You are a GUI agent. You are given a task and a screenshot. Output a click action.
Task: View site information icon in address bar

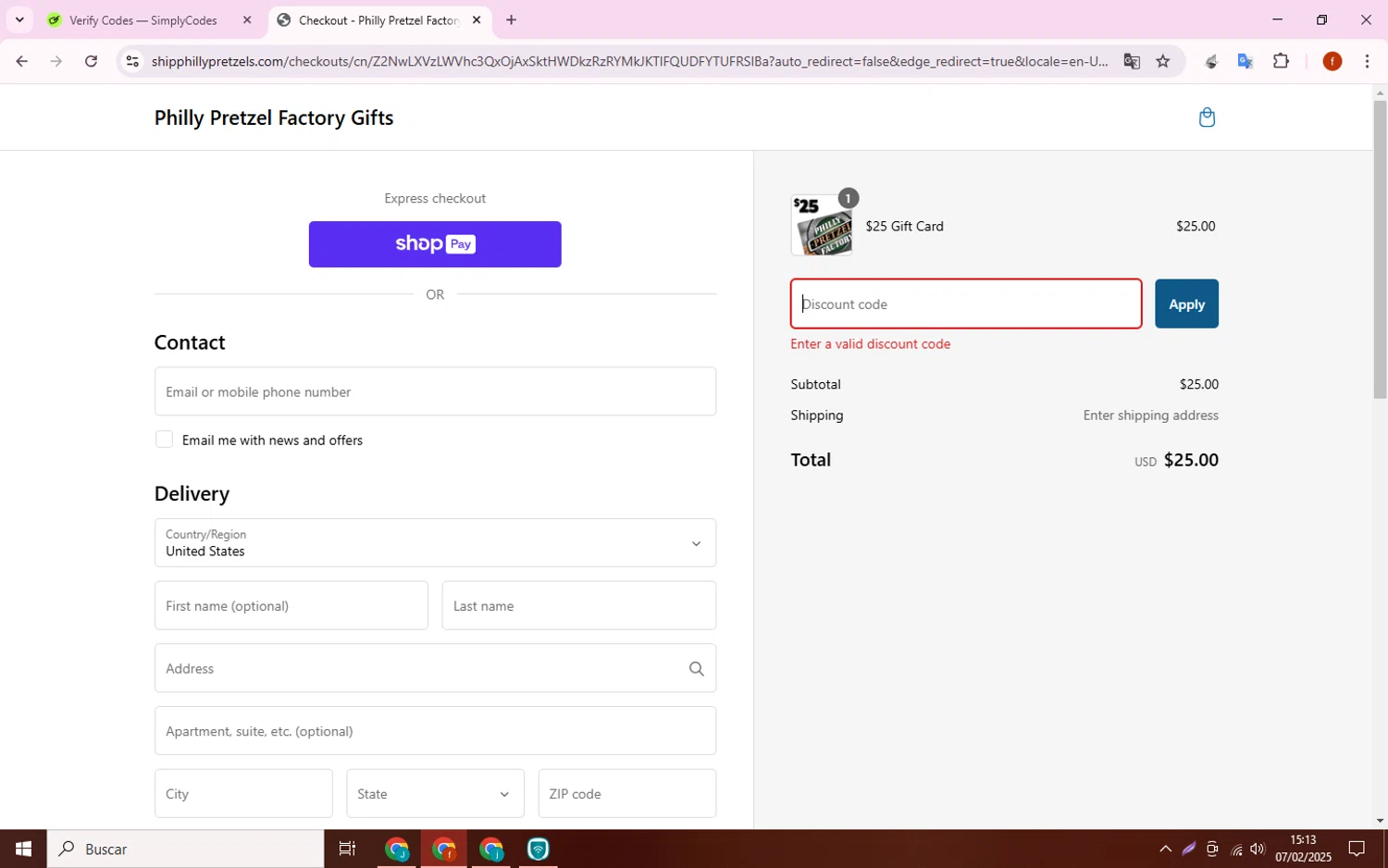tap(132, 62)
